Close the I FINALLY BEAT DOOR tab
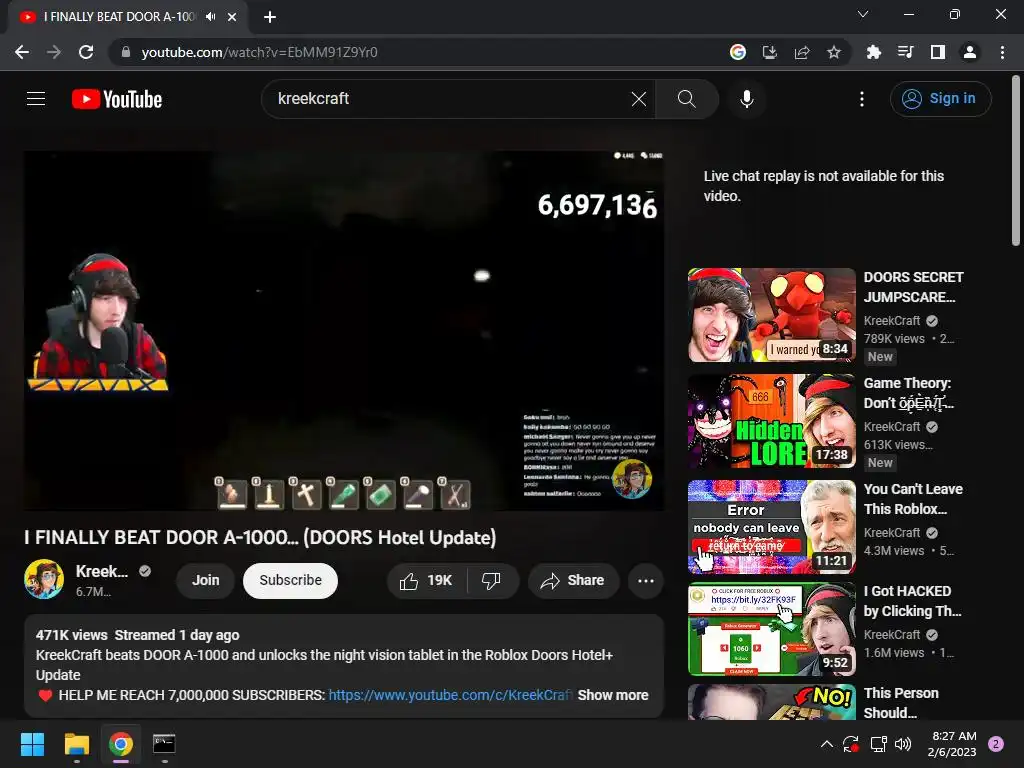This screenshot has width=1024, height=768. pos(232,17)
